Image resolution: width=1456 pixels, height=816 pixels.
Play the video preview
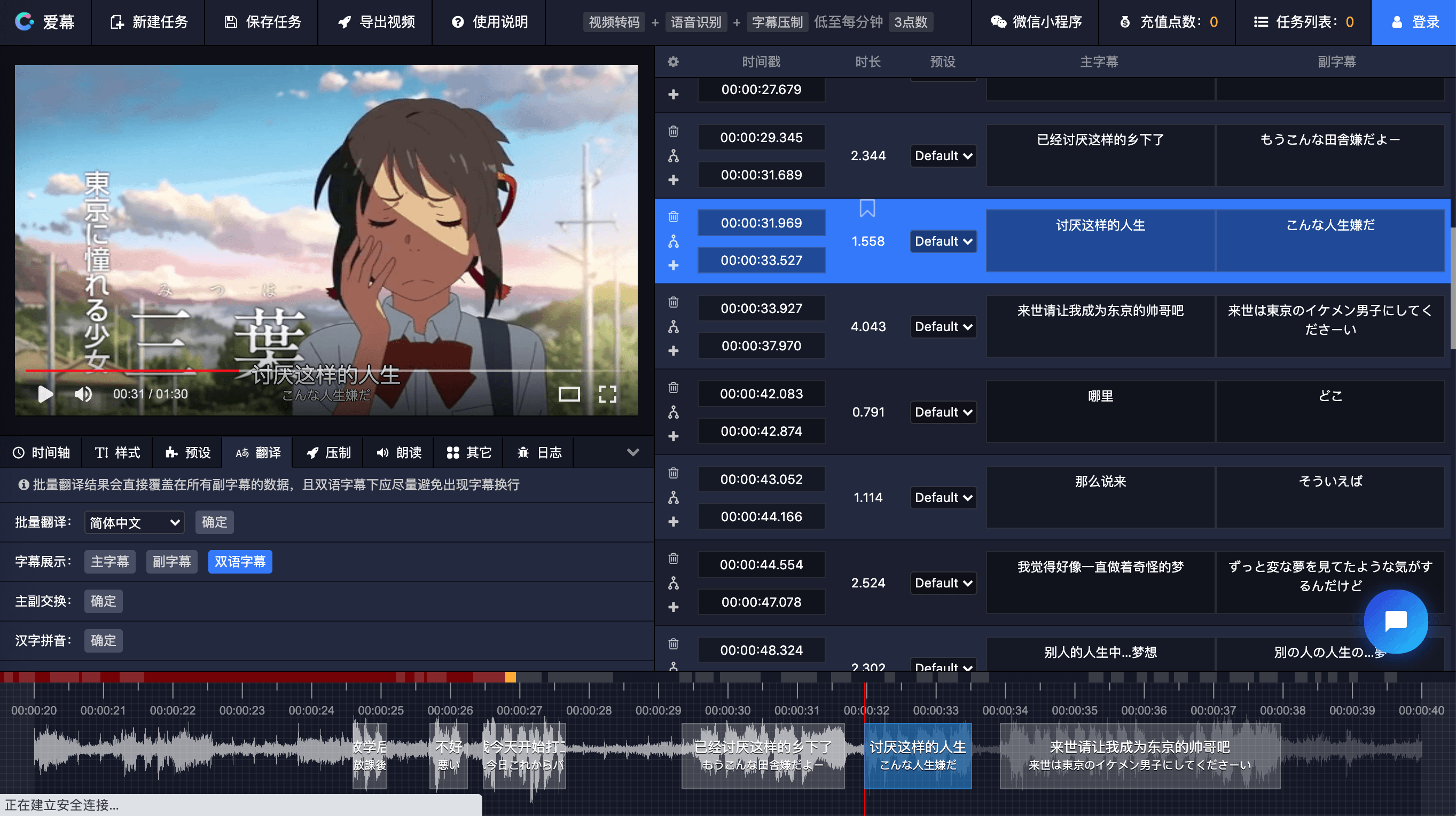coord(45,394)
